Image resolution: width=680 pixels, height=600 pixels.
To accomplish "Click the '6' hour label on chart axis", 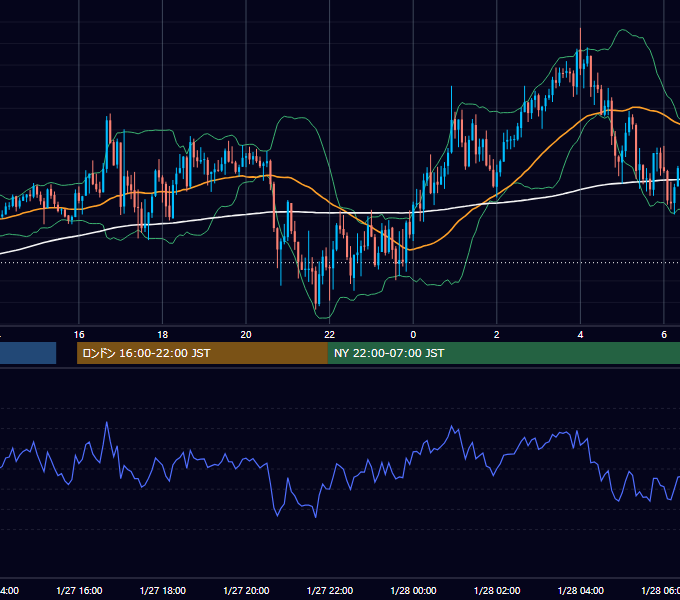I will coord(664,335).
